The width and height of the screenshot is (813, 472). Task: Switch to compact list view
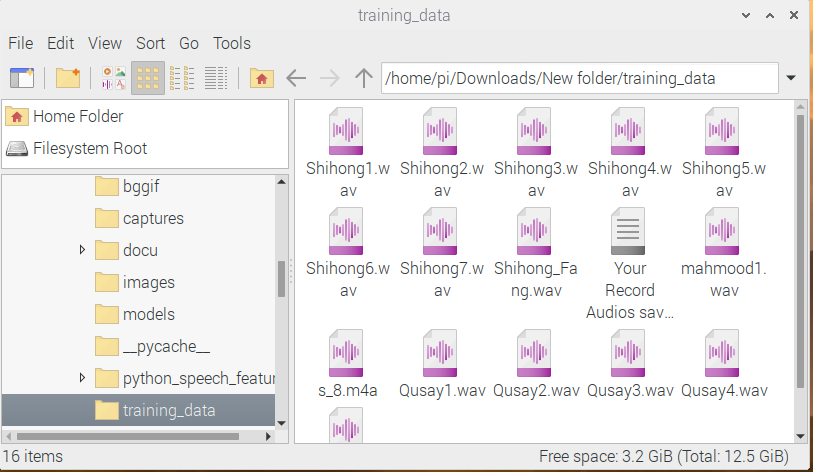click(182, 77)
